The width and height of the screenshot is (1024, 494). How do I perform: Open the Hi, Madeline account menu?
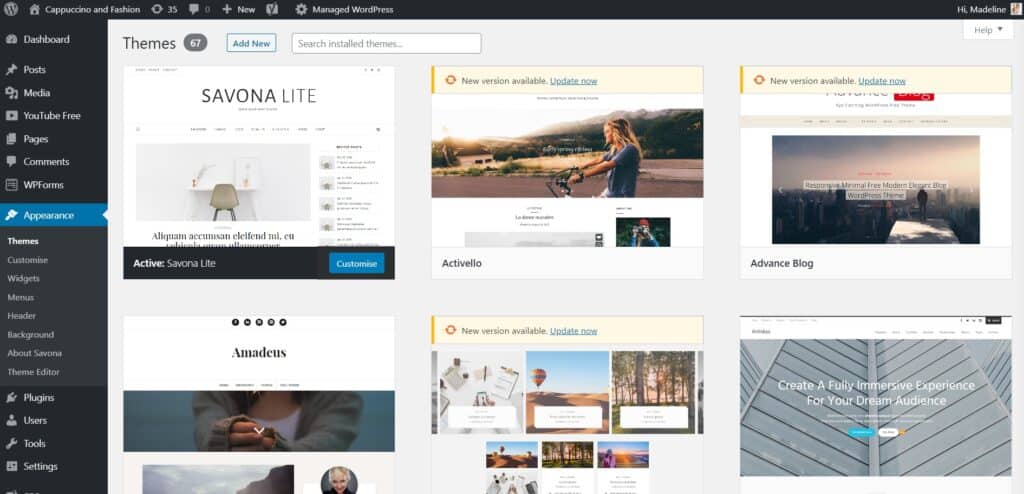tap(989, 9)
